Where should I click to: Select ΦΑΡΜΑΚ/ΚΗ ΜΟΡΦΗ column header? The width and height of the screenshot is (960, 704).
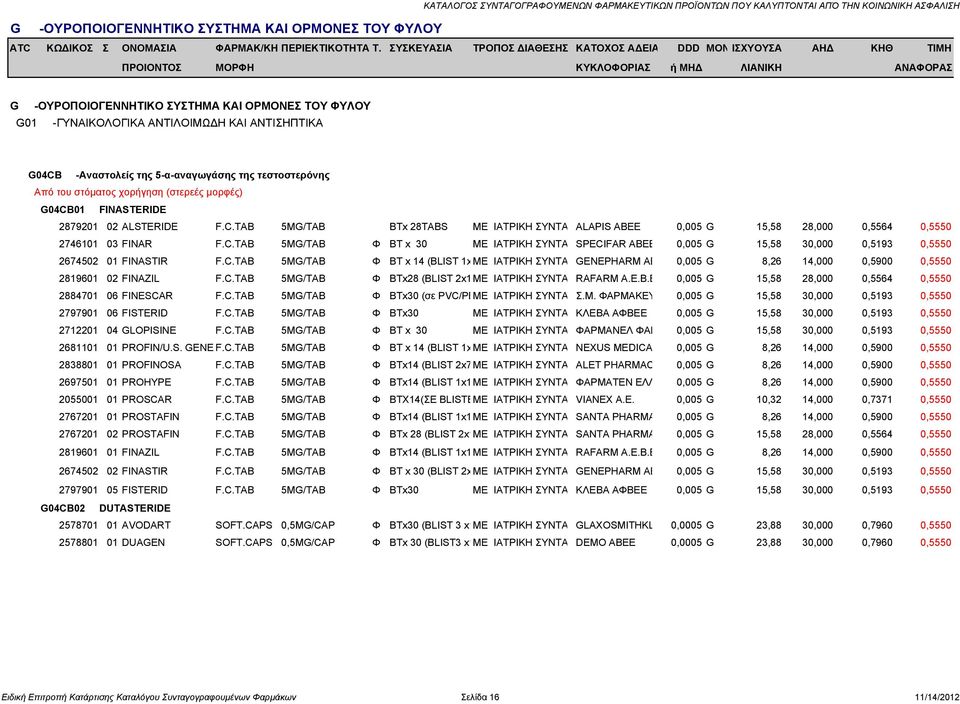pos(247,58)
